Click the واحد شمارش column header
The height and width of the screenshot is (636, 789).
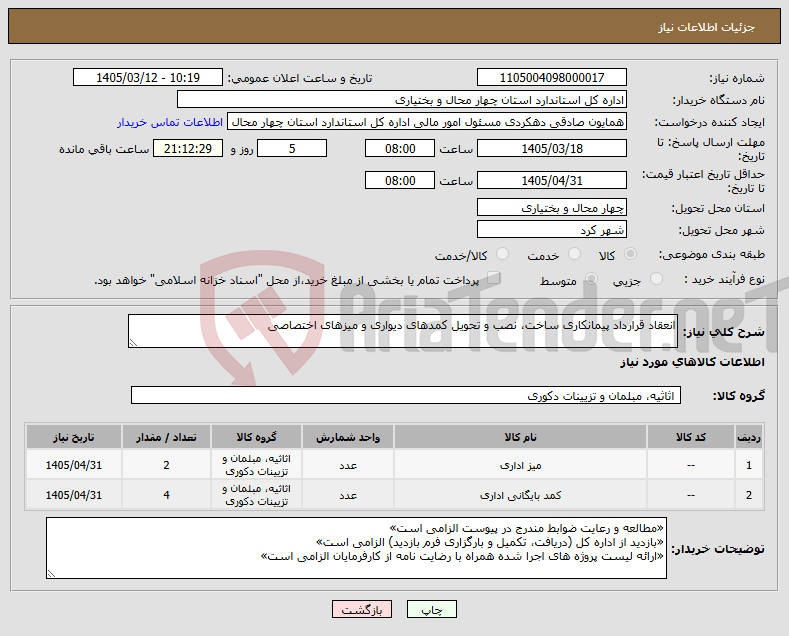348,437
